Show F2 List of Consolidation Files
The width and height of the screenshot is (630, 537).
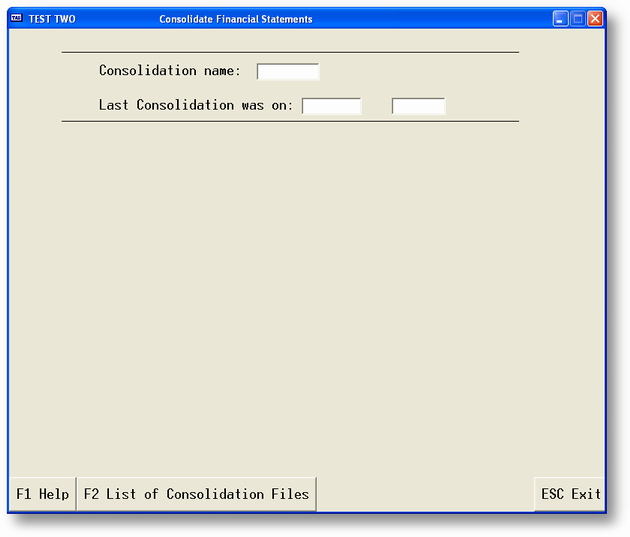click(196, 494)
